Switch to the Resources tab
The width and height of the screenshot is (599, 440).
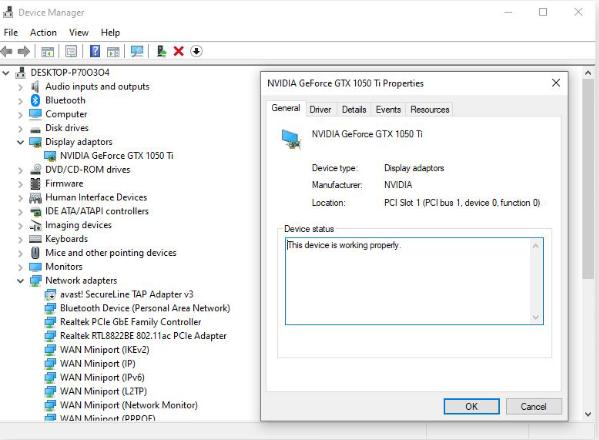(429, 110)
